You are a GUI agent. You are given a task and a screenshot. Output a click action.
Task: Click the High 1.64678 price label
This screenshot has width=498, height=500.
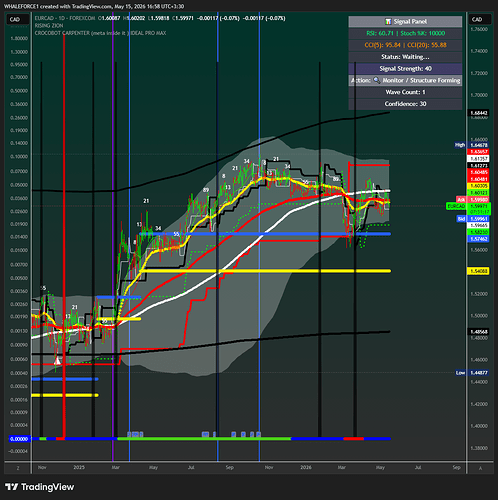(471, 145)
